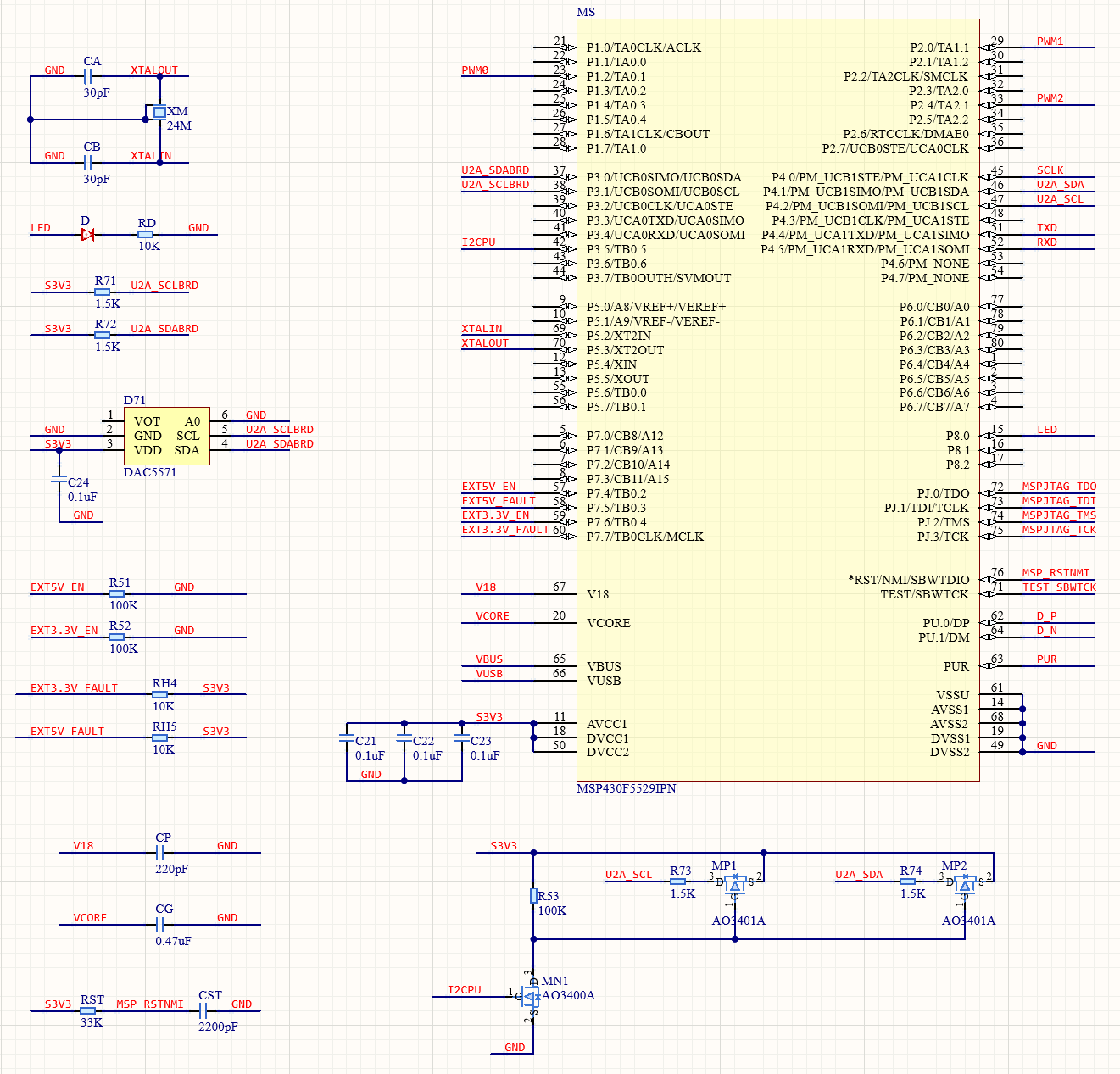1120x1074 pixels.
Task: Select resistor R52 symbol
Action: 117,637
